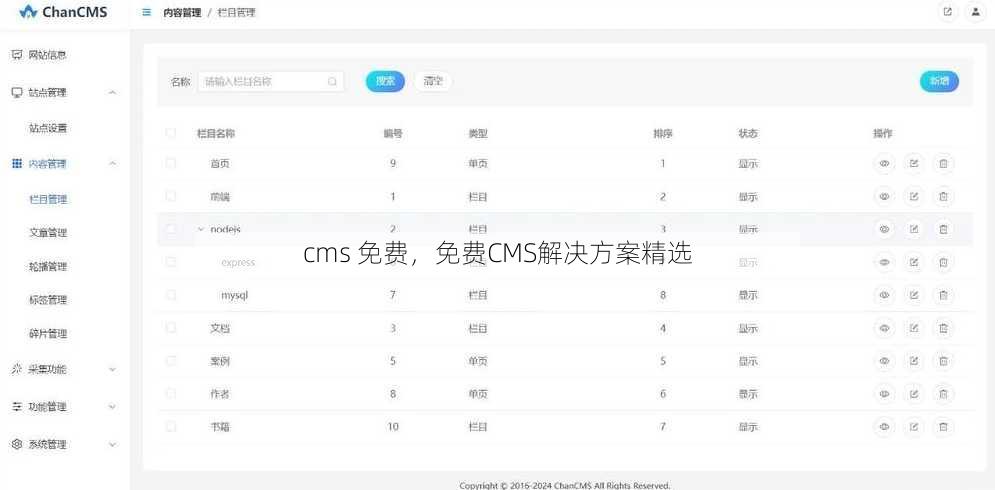Open external site link icon in header

click(x=947, y=12)
